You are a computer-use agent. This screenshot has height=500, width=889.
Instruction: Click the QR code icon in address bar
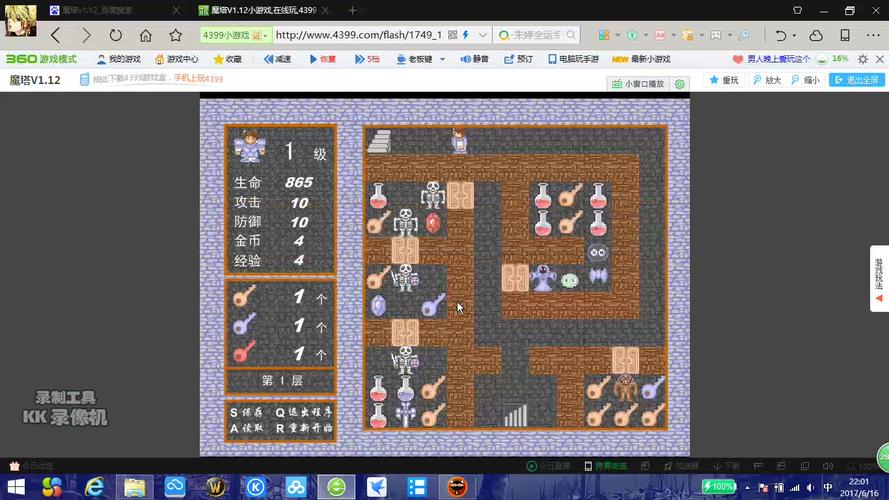coord(452,35)
